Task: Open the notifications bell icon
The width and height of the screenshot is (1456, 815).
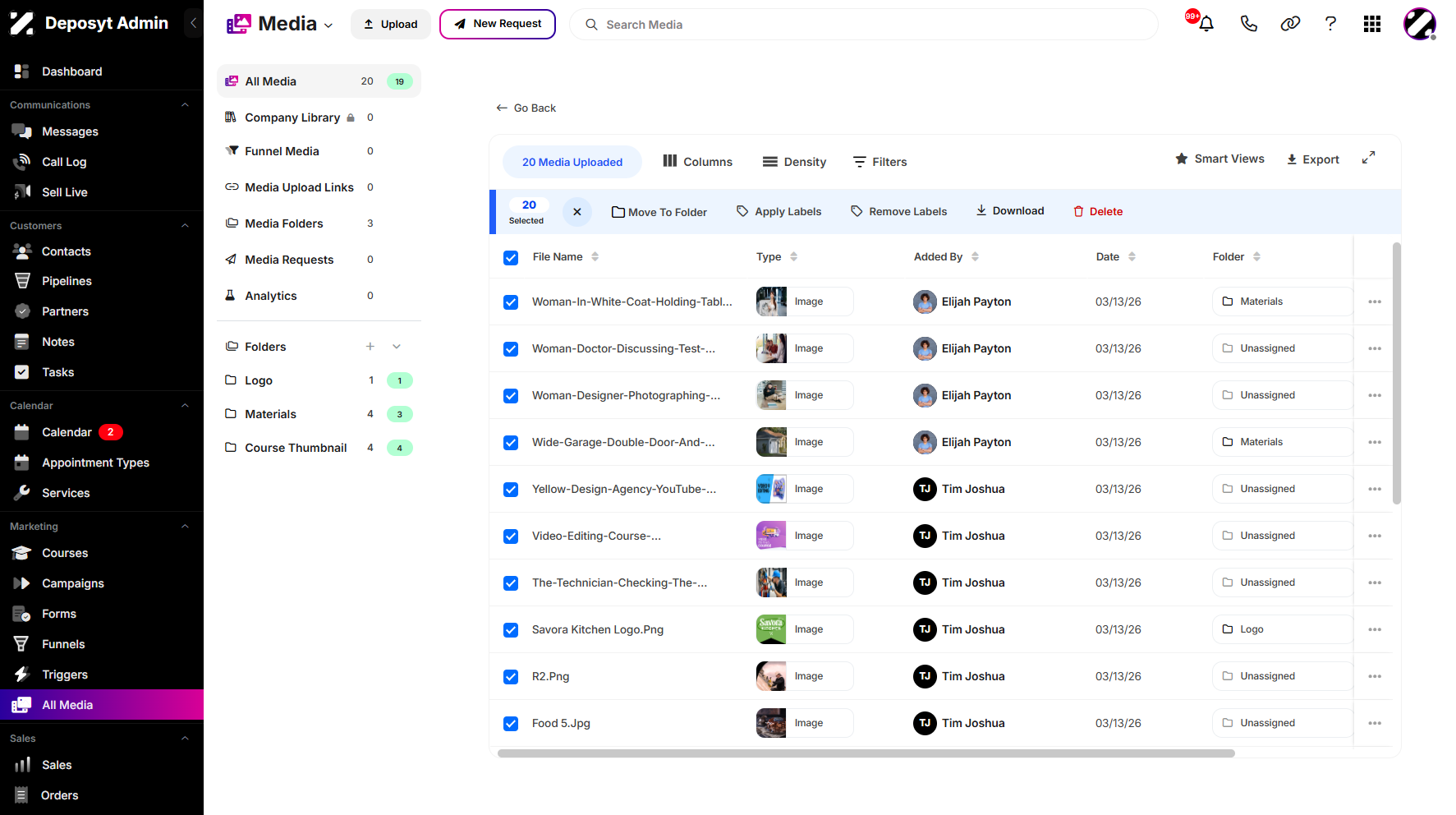Action: tap(1206, 24)
